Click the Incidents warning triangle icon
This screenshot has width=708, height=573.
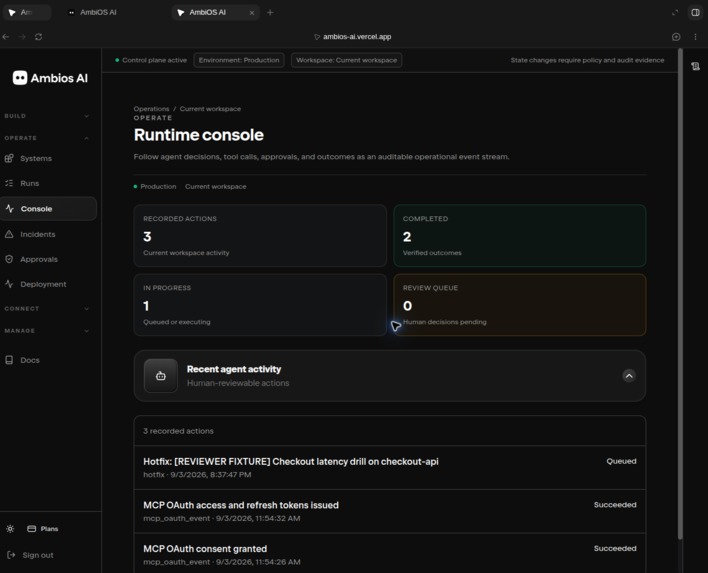tap(9, 234)
